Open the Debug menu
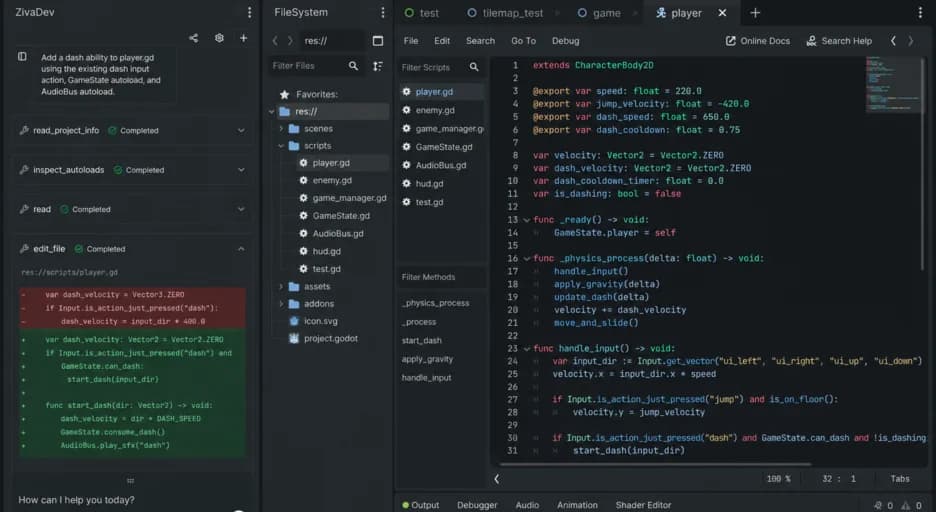The width and height of the screenshot is (936, 512). pyautogui.click(x=565, y=41)
